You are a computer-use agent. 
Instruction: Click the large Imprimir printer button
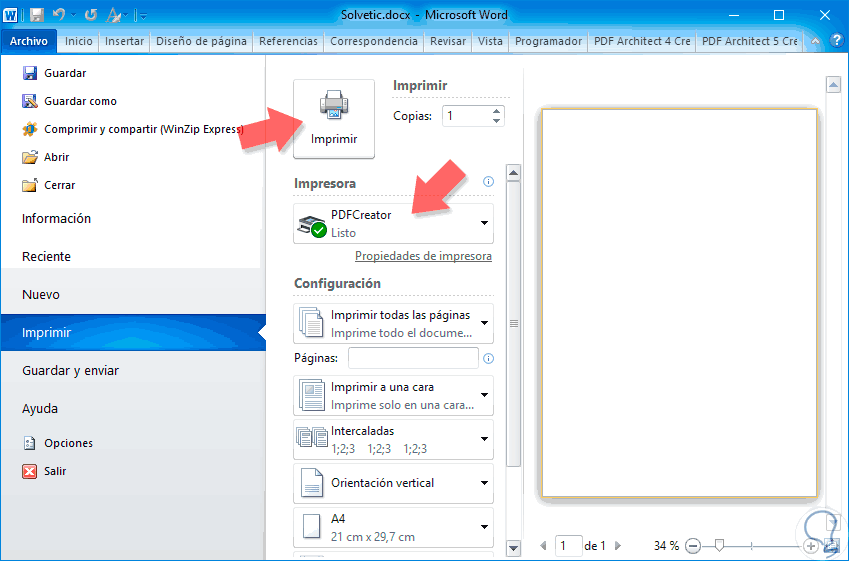point(334,119)
